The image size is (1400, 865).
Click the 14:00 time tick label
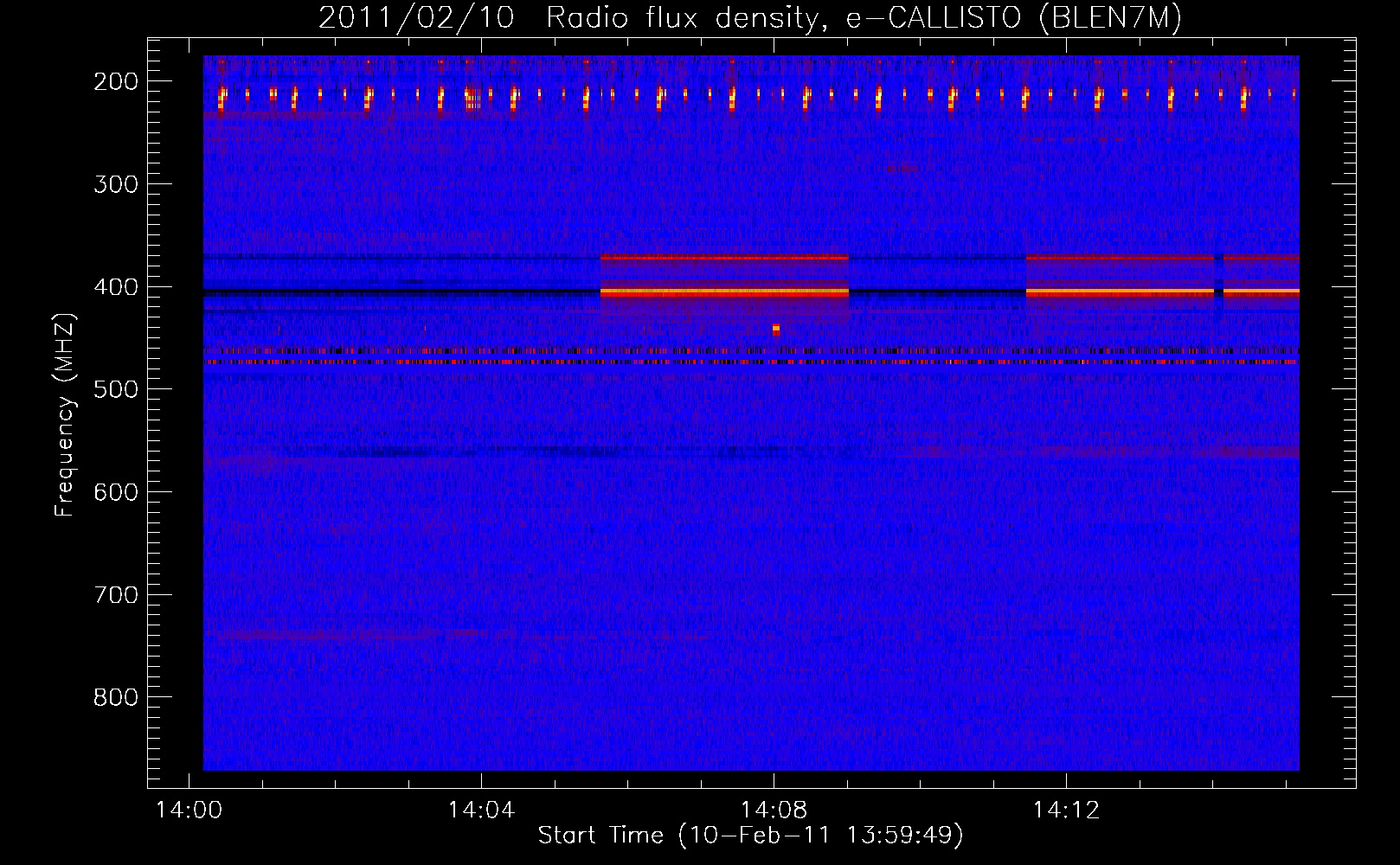[x=189, y=811]
